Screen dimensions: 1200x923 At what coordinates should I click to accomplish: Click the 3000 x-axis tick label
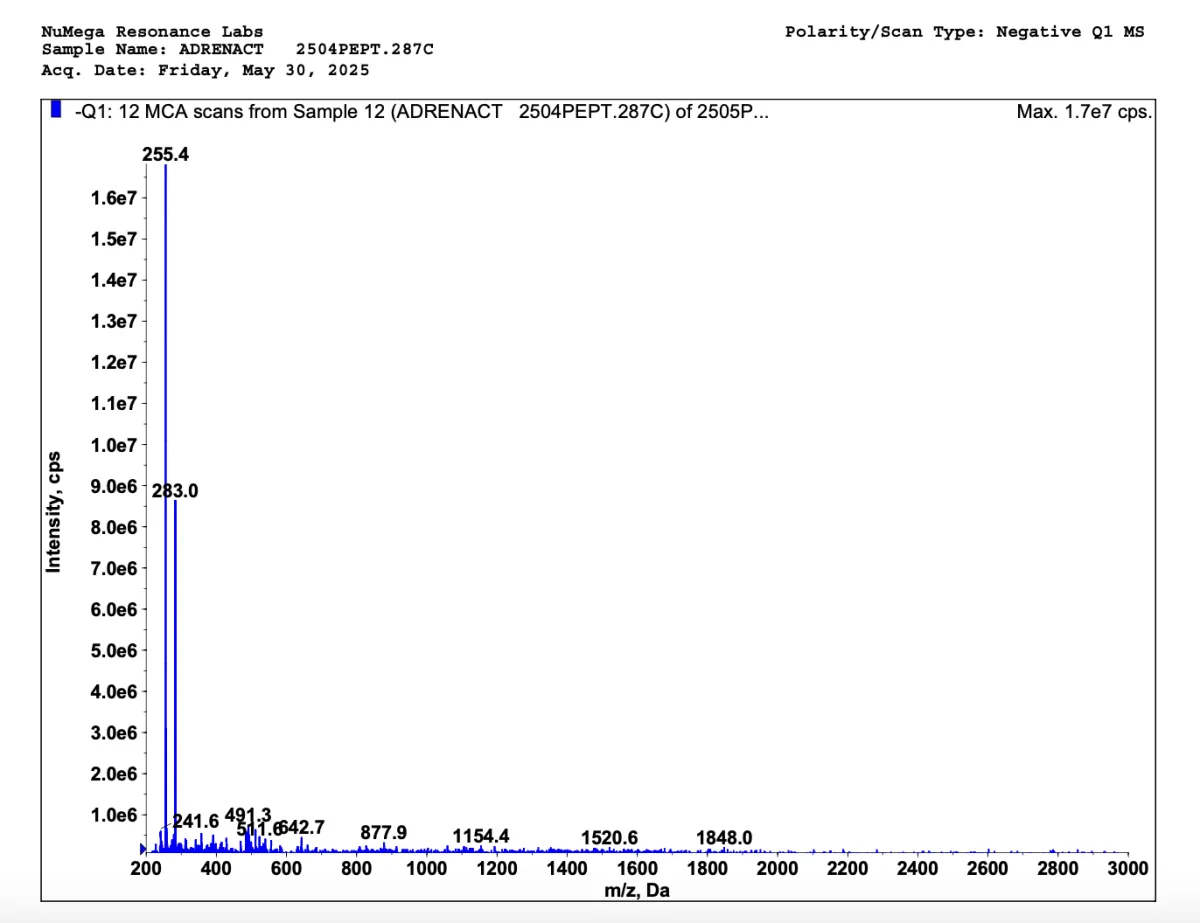point(1128,868)
